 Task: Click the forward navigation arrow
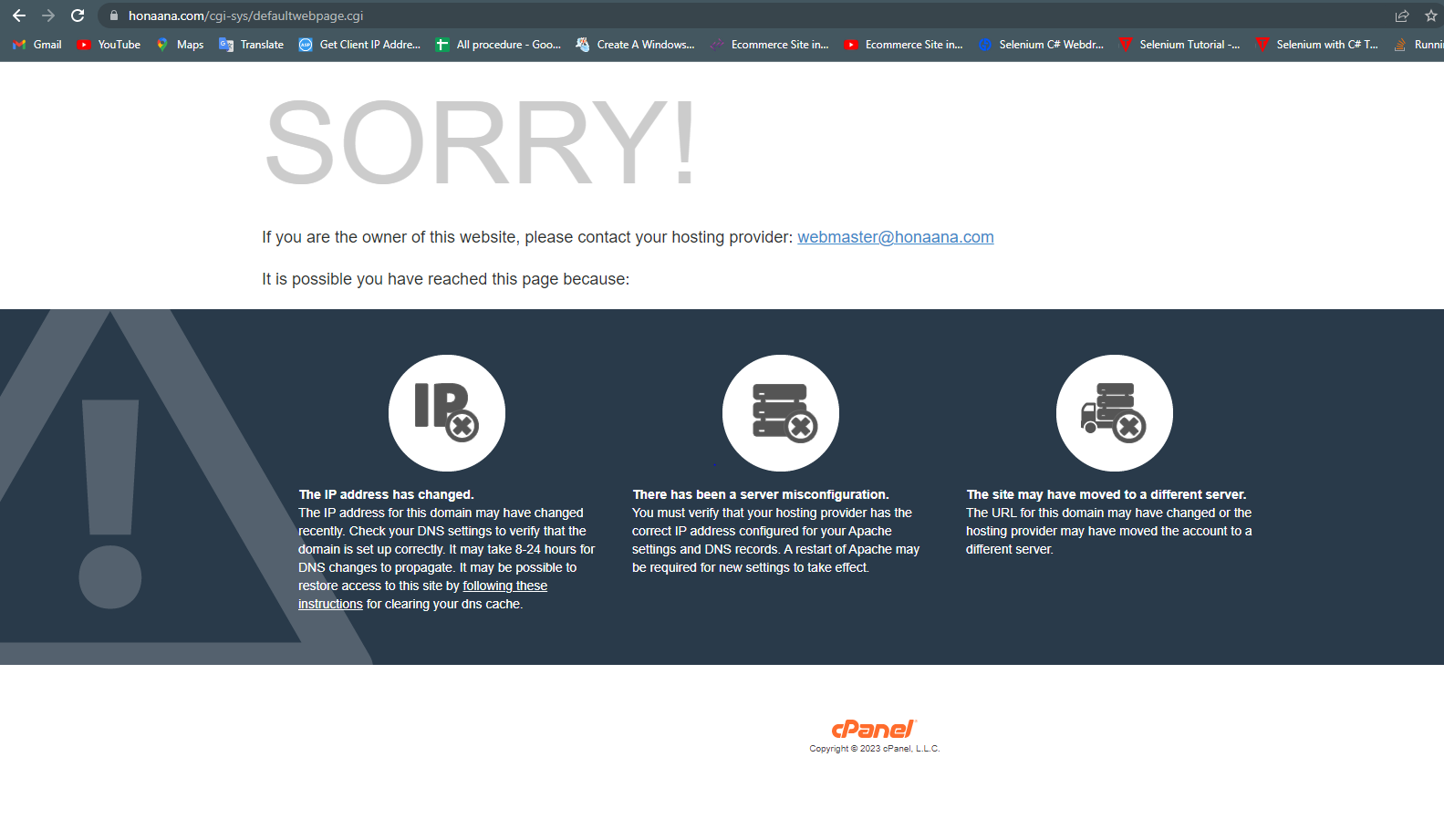(x=48, y=16)
